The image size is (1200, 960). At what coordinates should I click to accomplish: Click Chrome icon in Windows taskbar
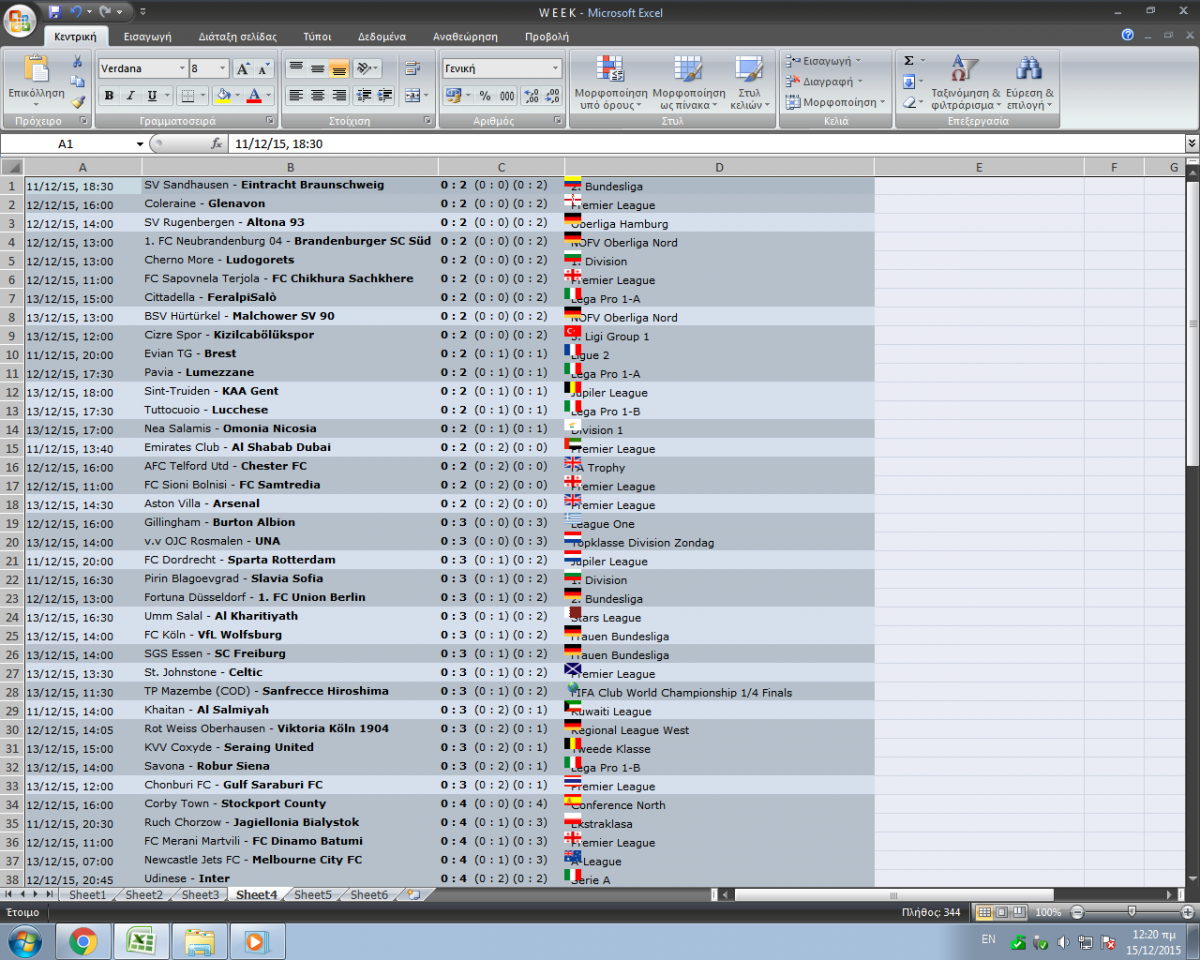(83, 941)
